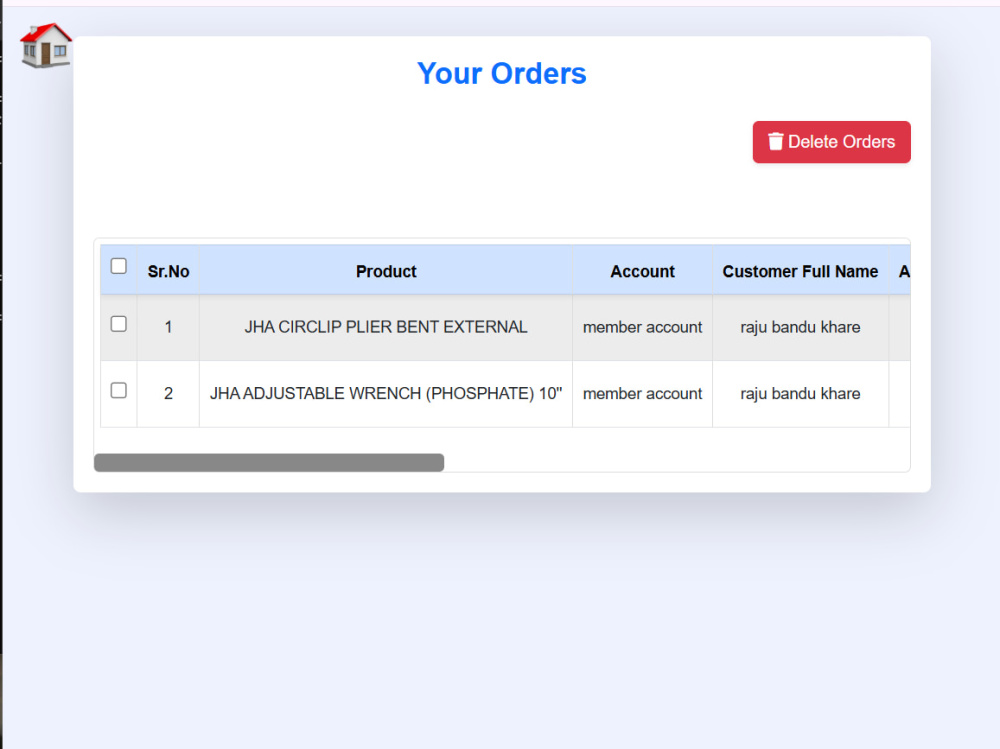1000x749 pixels.
Task: Check the box for order row 1
Action: coord(119,324)
